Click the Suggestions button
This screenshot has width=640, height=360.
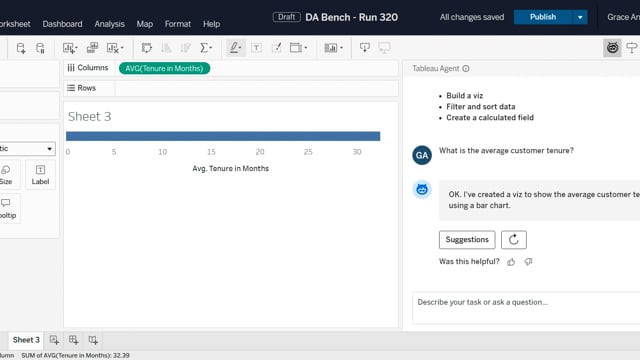[467, 240]
